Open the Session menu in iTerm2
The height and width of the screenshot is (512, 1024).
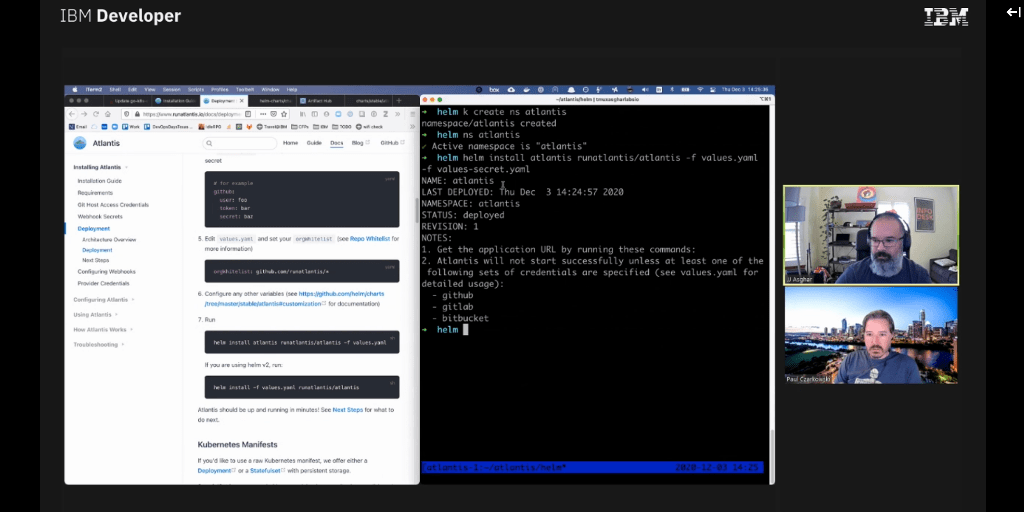click(x=170, y=90)
